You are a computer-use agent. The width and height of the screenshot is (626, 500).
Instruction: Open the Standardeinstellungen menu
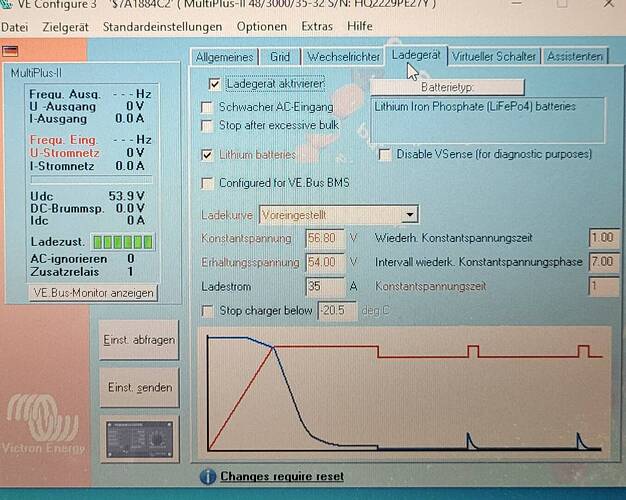coord(162,27)
